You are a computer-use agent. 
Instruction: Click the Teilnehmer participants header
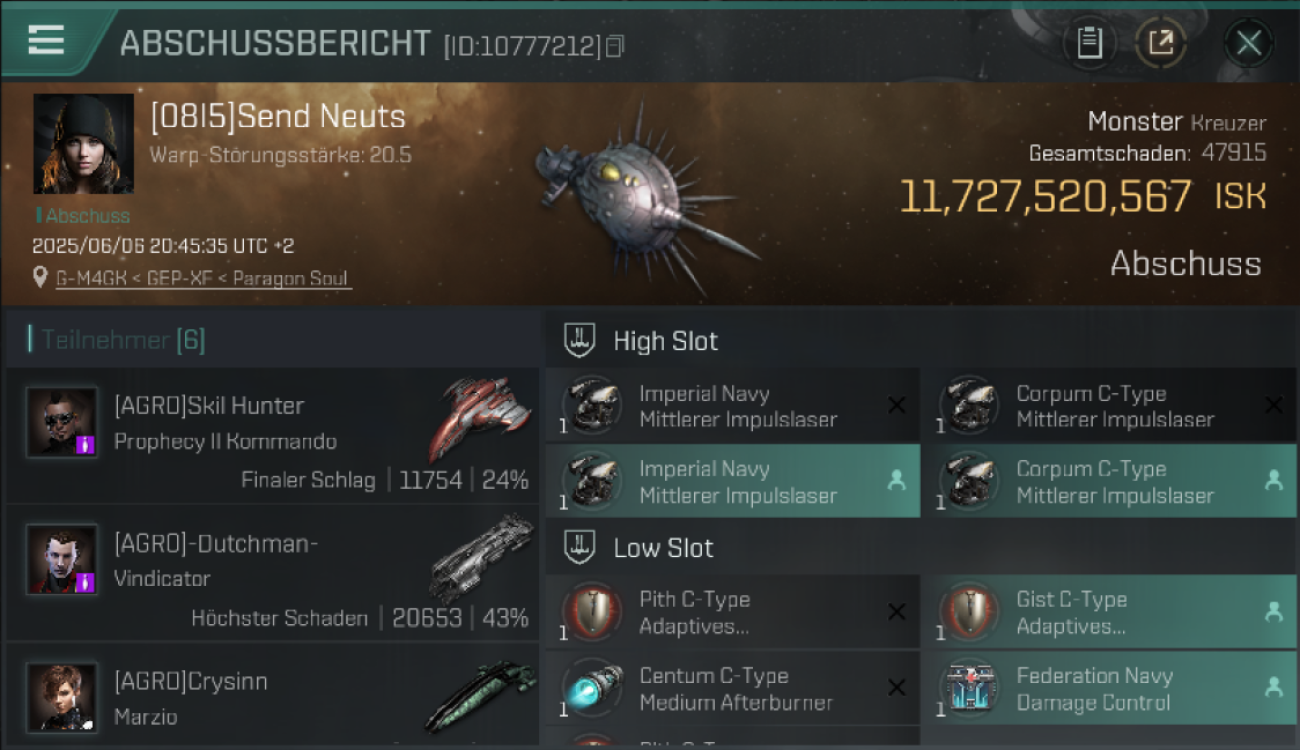[118, 340]
